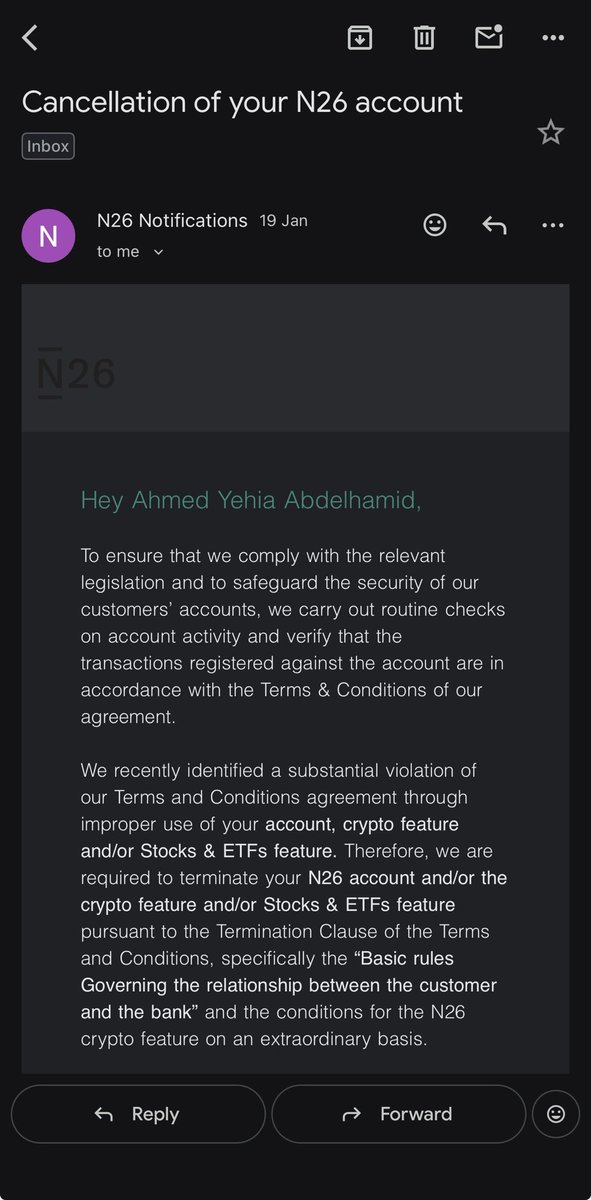
Task: Open the message-level three dots menu
Action: pyautogui.click(x=553, y=225)
